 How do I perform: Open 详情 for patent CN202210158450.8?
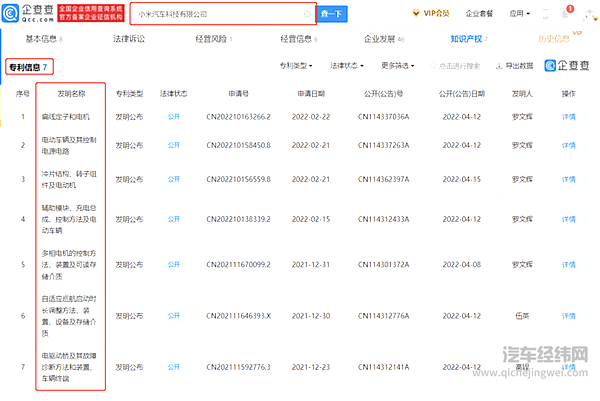(569, 145)
